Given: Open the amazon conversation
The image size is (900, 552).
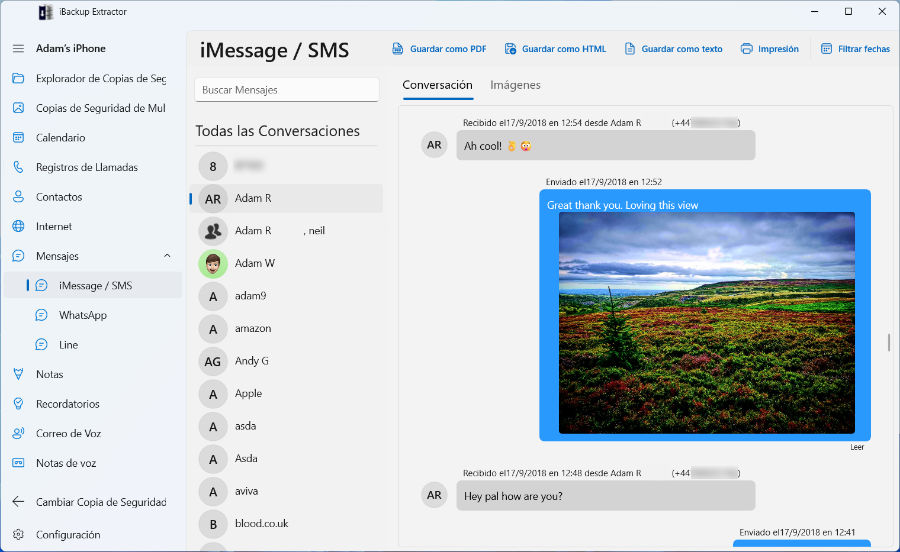Looking at the screenshot, I should click(x=286, y=329).
